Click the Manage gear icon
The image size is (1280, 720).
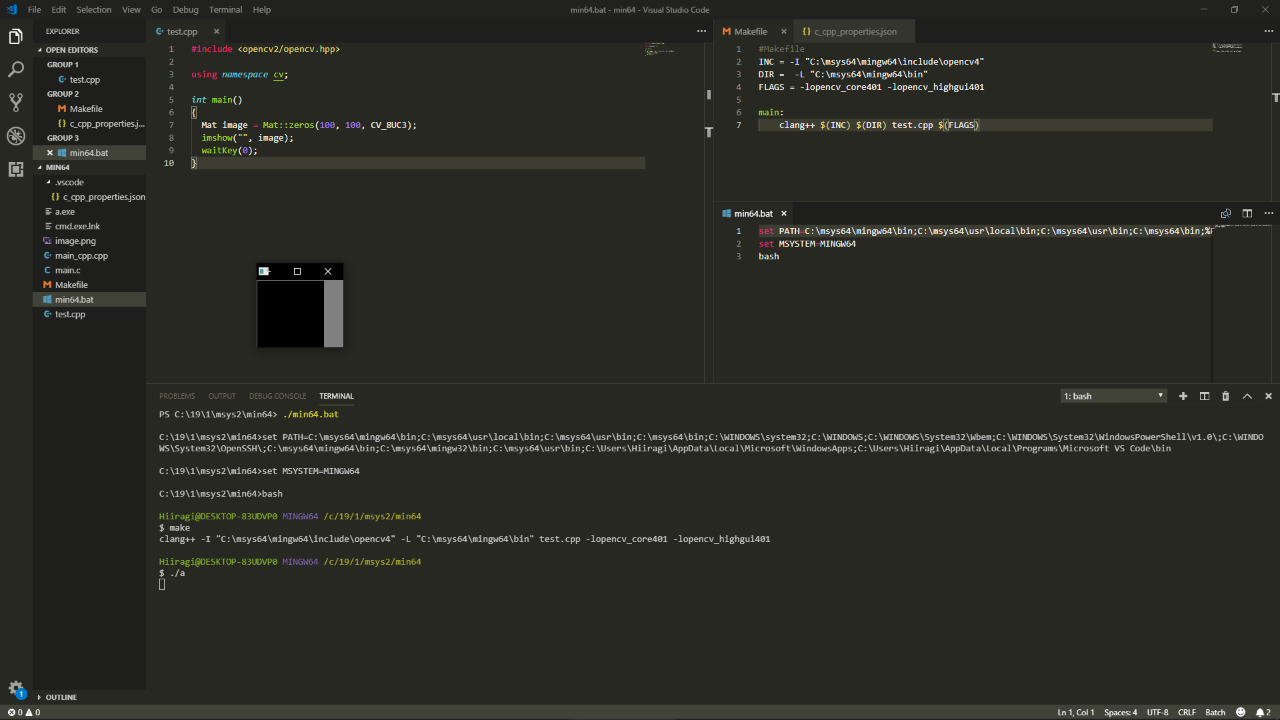pyautogui.click(x=16, y=688)
